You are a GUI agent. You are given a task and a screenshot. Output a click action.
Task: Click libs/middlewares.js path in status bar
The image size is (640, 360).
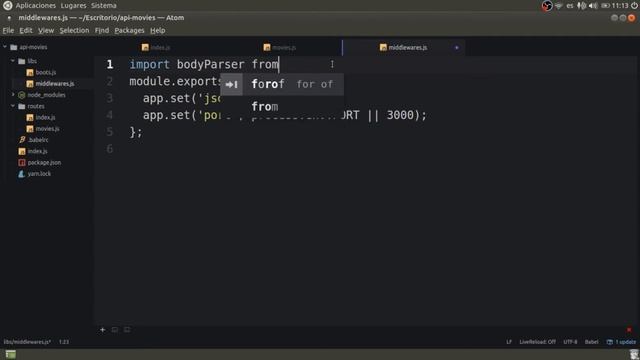27,342
